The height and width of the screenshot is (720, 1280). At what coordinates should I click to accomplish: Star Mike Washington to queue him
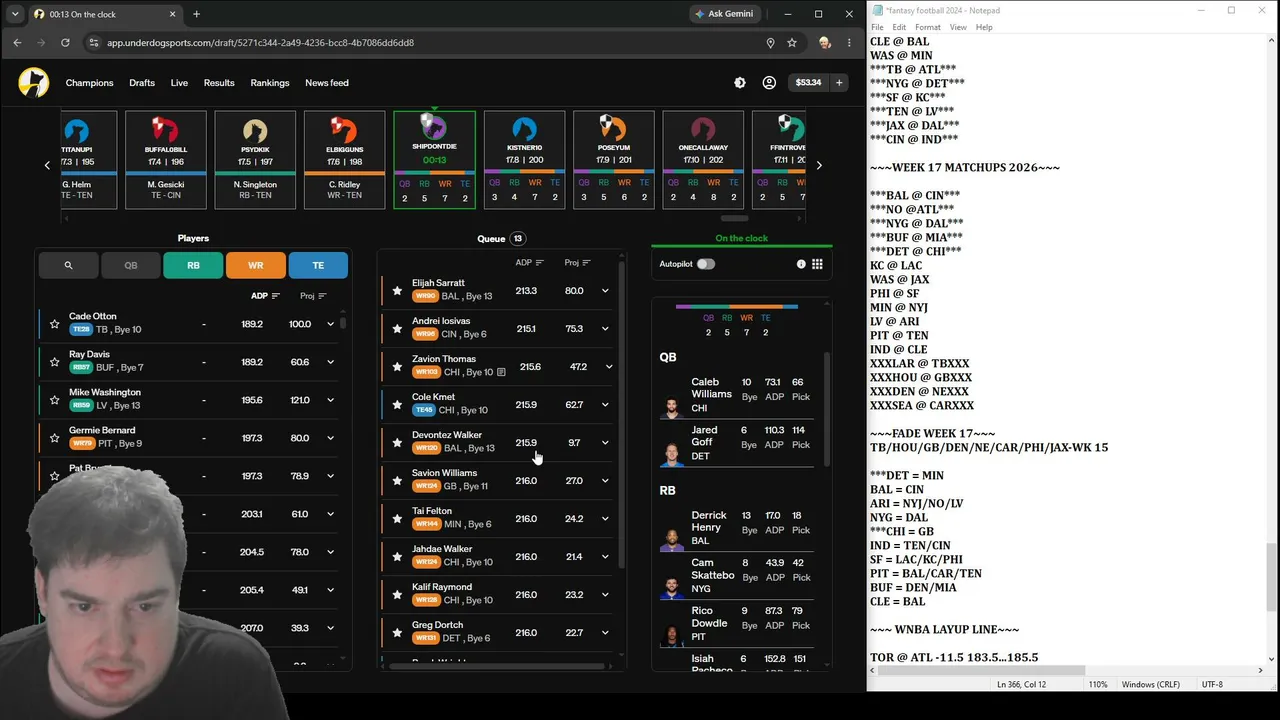55,400
